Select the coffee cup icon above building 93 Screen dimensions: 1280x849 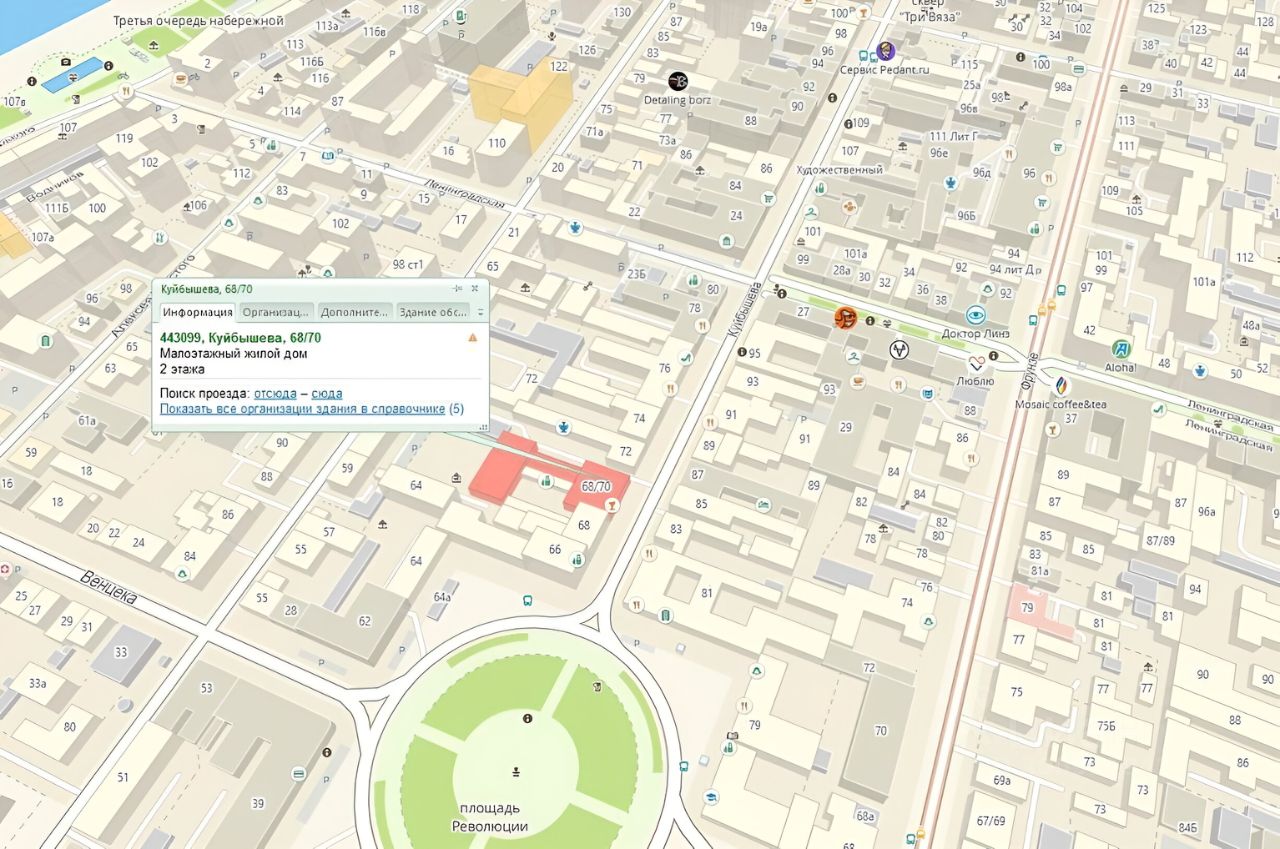pos(858,382)
